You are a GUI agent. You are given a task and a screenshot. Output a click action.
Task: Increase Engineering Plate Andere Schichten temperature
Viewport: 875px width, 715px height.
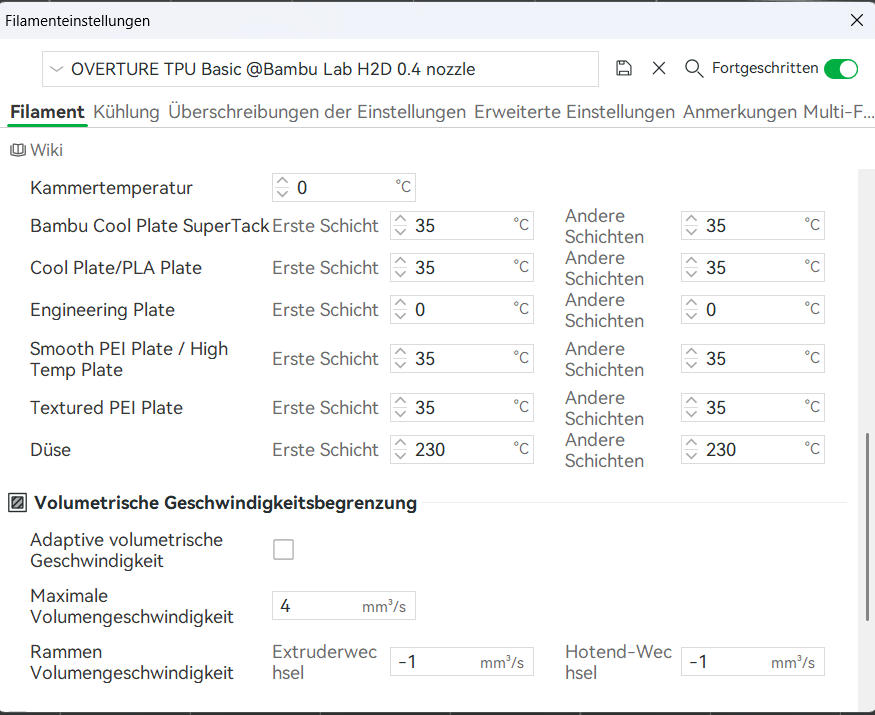point(691,304)
